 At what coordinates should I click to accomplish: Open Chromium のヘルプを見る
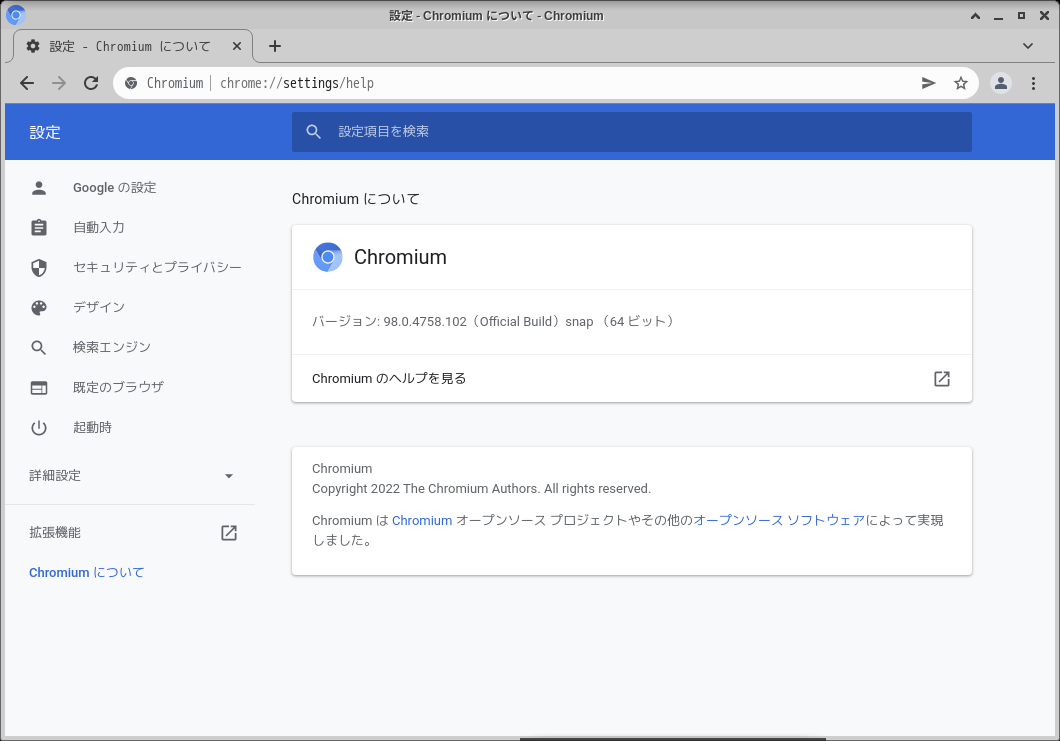pos(631,379)
